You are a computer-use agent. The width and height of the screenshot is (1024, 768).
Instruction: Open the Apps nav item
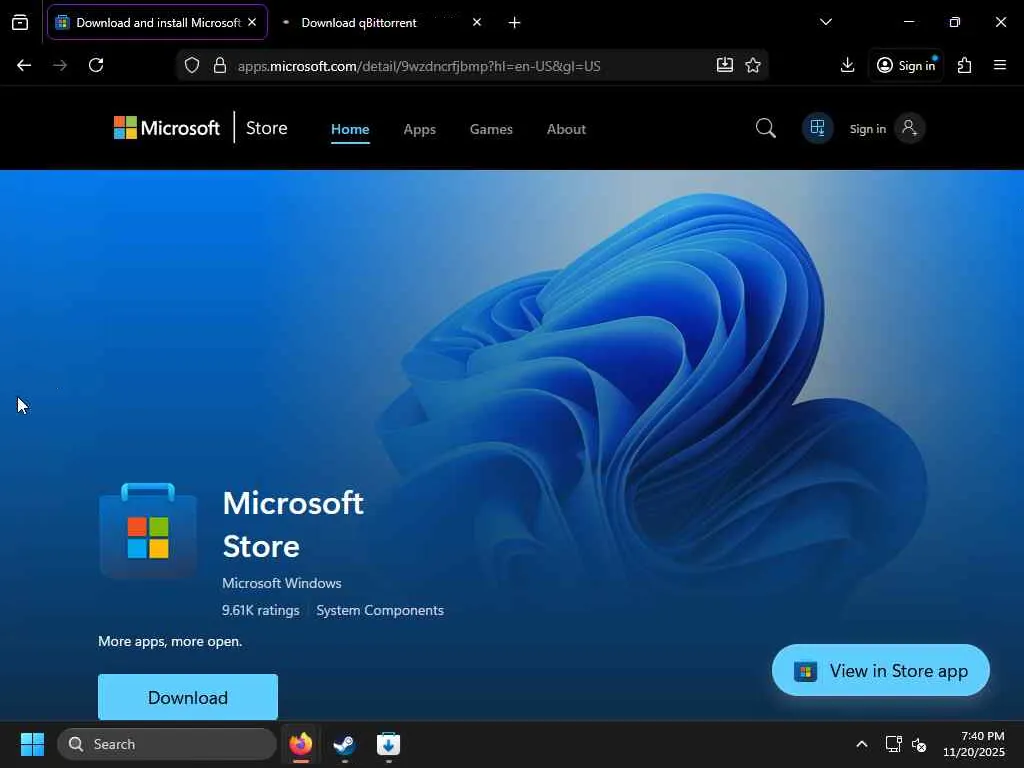(x=419, y=129)
